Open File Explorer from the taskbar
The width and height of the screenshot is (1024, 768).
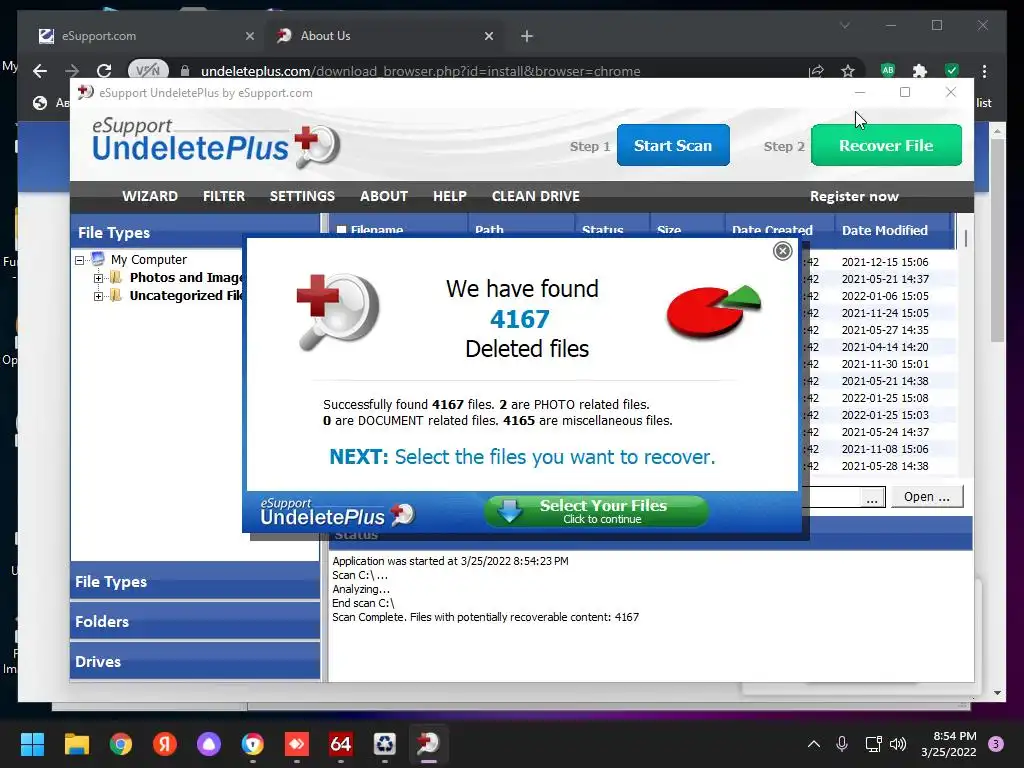tap(76, 744)
